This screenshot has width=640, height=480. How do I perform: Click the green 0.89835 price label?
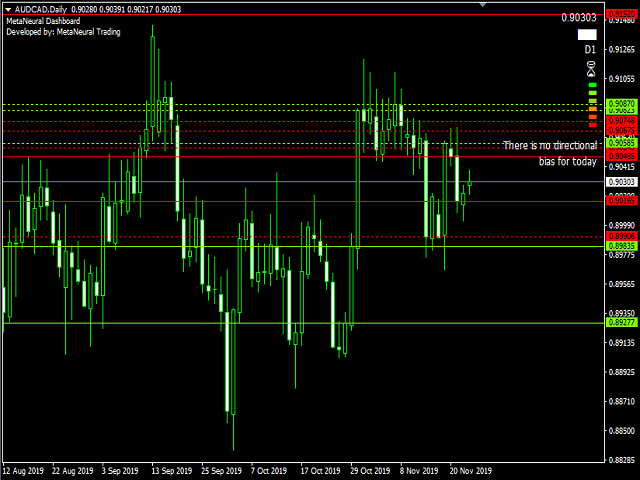click(x=622, y=246)
